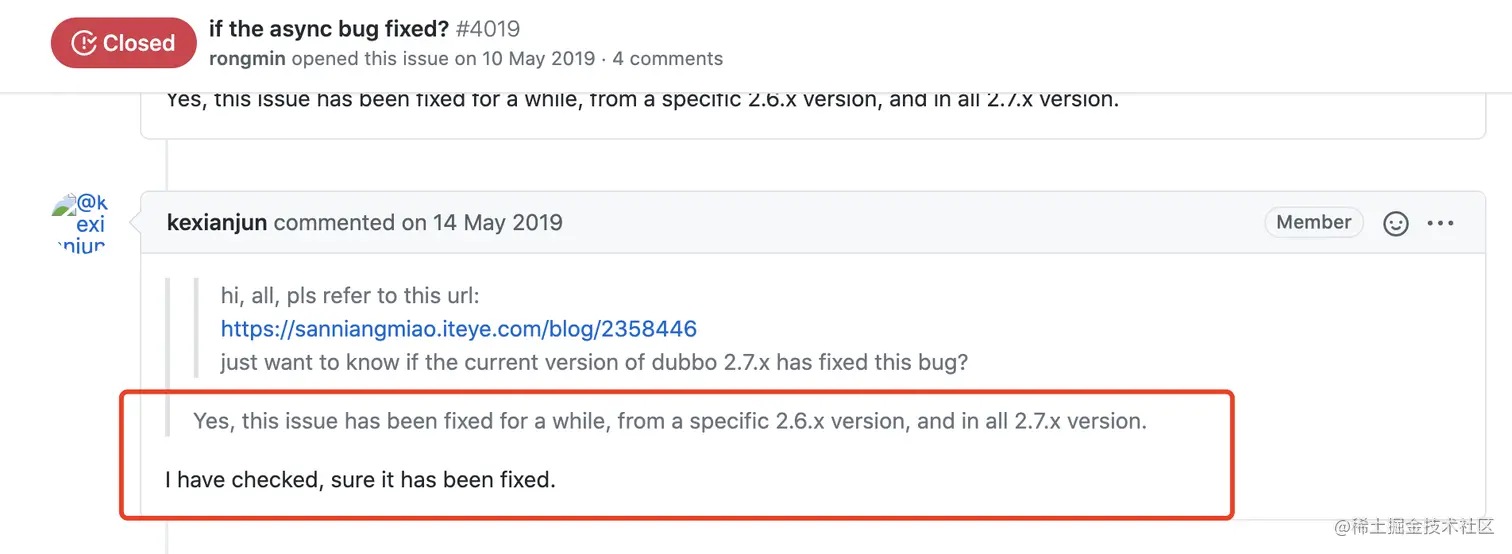Viewport: 1512px width, 554px height.
Task: Click the "on 14 May 2019" comment timestamp
Action: (x=482, y=222)
